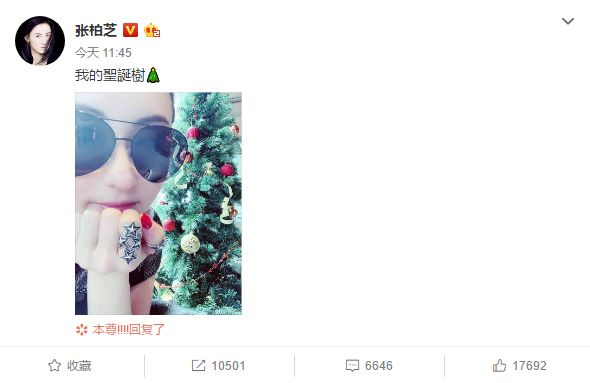The image size is (590, 383).
Task: Click the star favorite icon
Action: pyautogui.click(x=55, y=365)
